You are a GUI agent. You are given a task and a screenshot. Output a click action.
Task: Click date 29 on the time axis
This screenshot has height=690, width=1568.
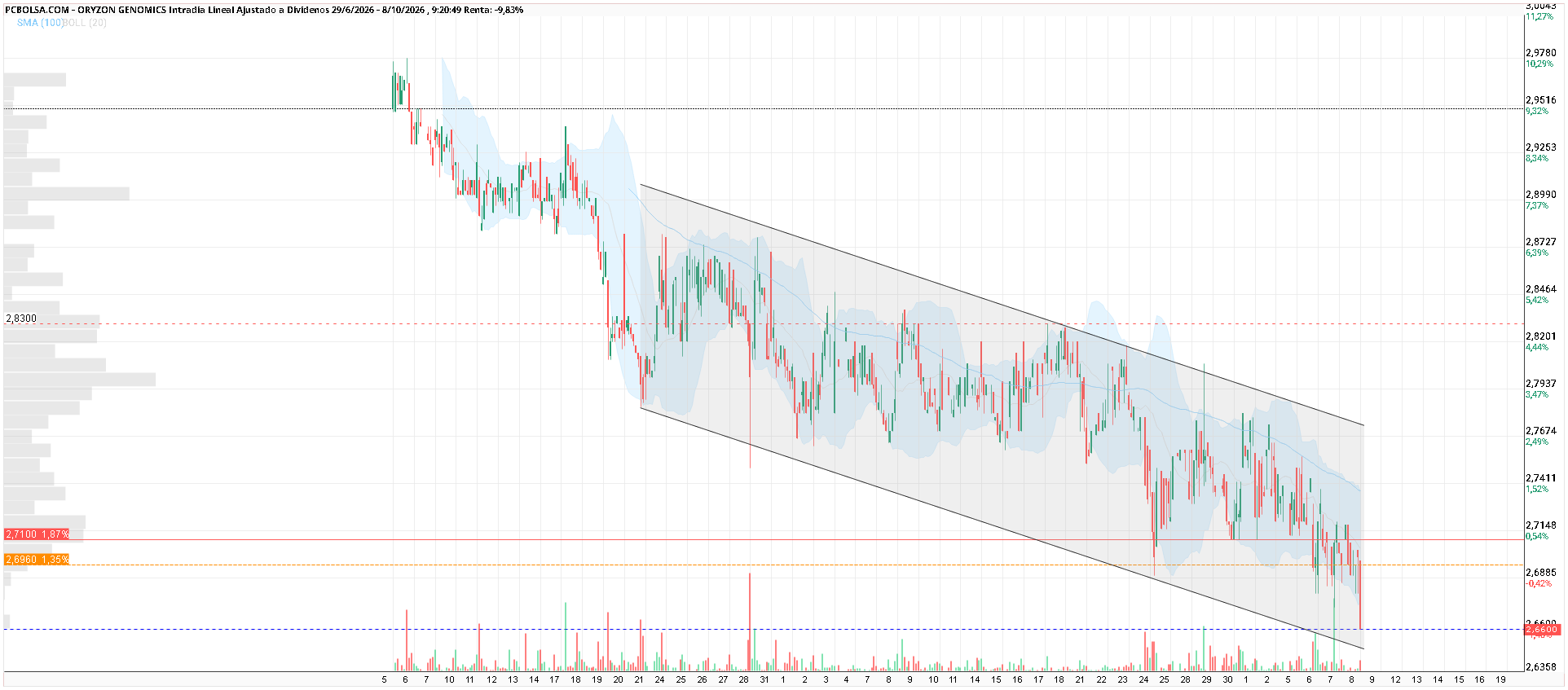coord(1206,679)
